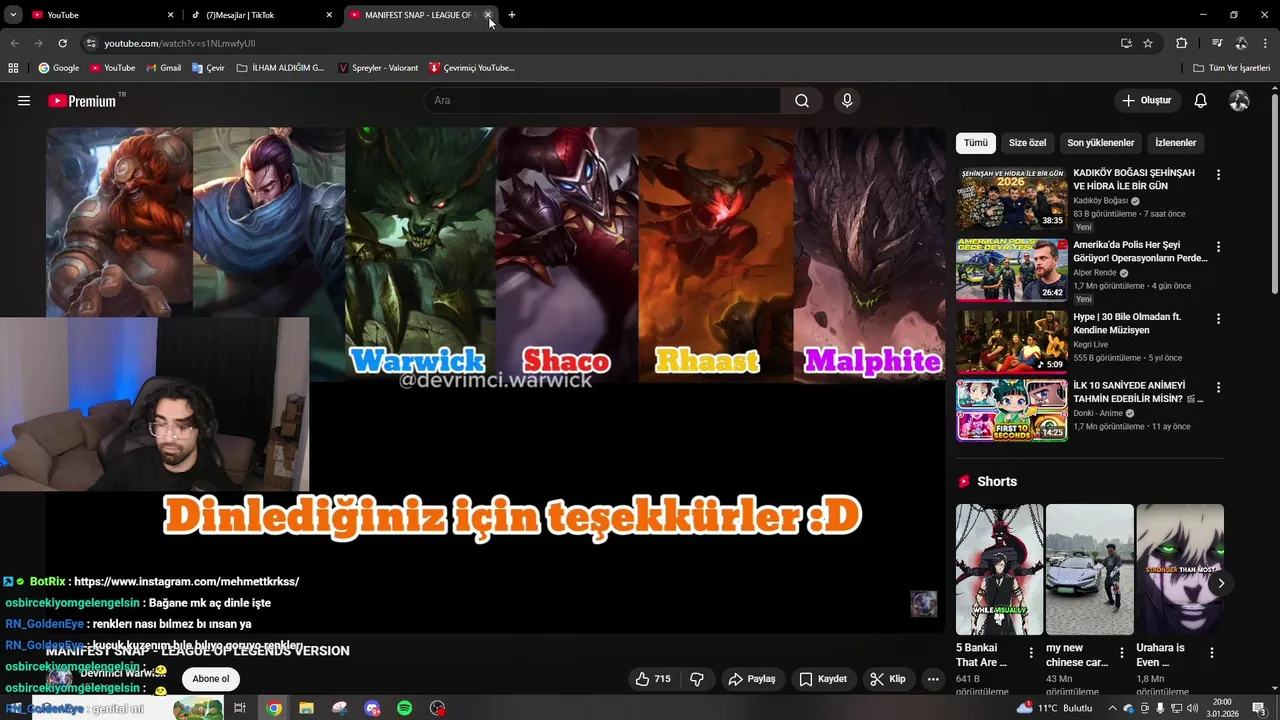Open the FIRST 10 SECONDS anime thumbnail
1280x720 pixels.
coord(1011,410)
